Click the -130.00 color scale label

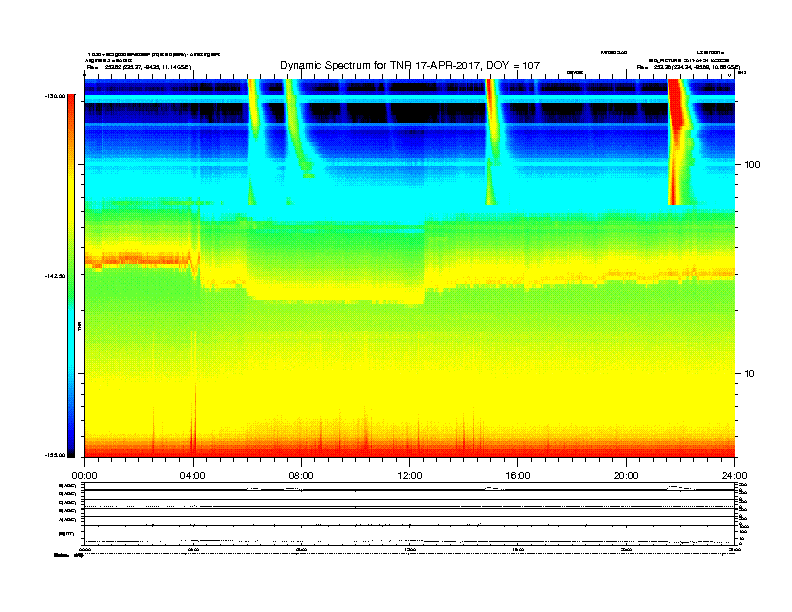coord(55,96)
